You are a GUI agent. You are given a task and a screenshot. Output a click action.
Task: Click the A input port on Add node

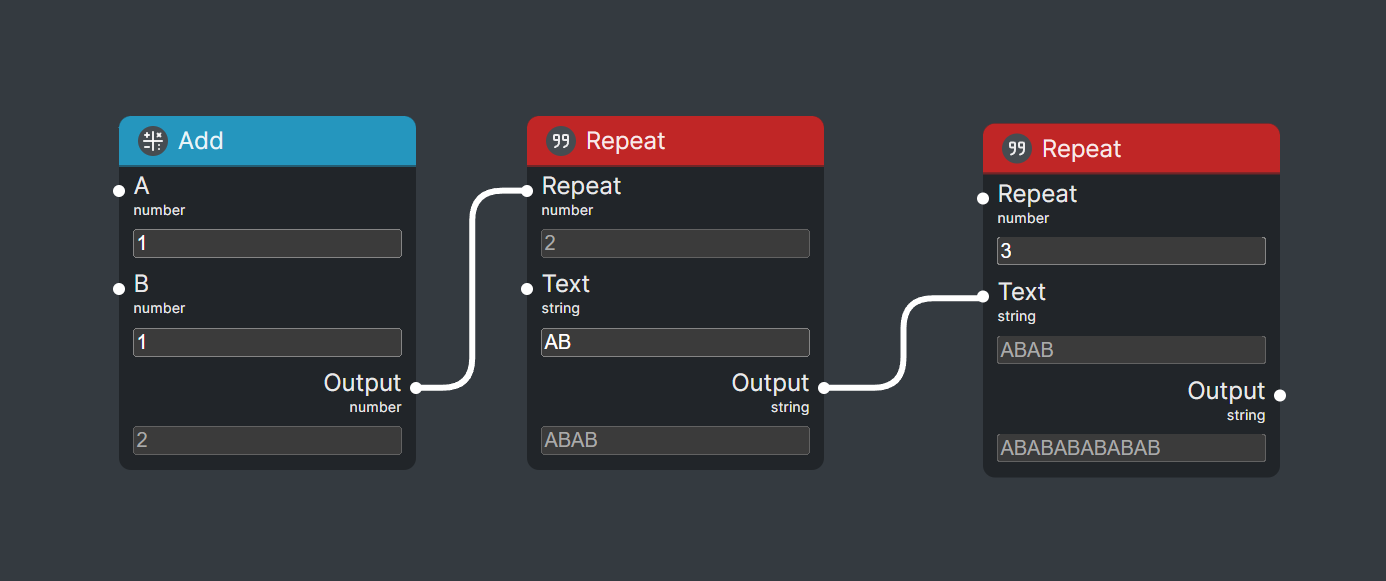point(119,191)
